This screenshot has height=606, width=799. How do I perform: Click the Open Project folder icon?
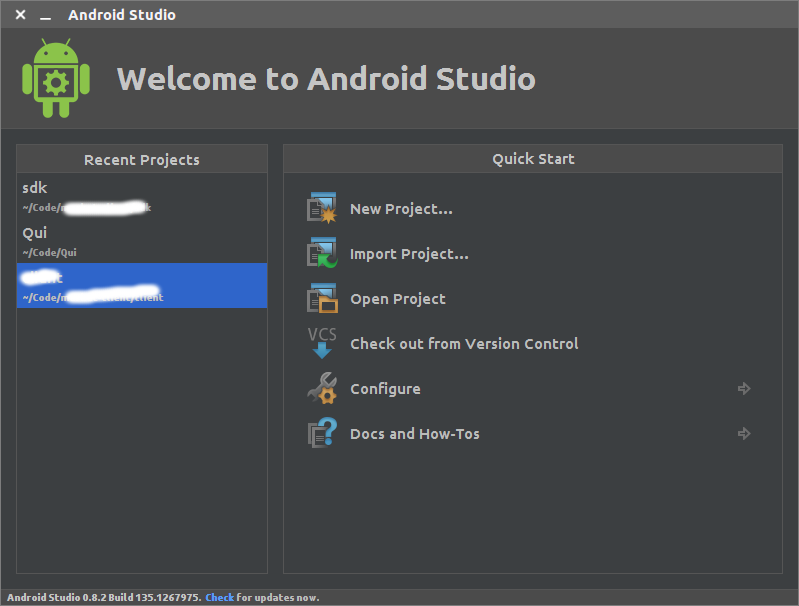click(321, 298)
